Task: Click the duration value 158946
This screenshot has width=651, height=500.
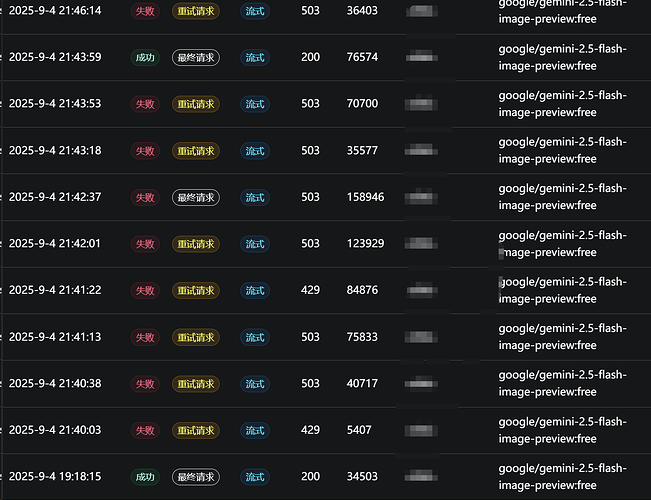Action: tap(365, 197)
